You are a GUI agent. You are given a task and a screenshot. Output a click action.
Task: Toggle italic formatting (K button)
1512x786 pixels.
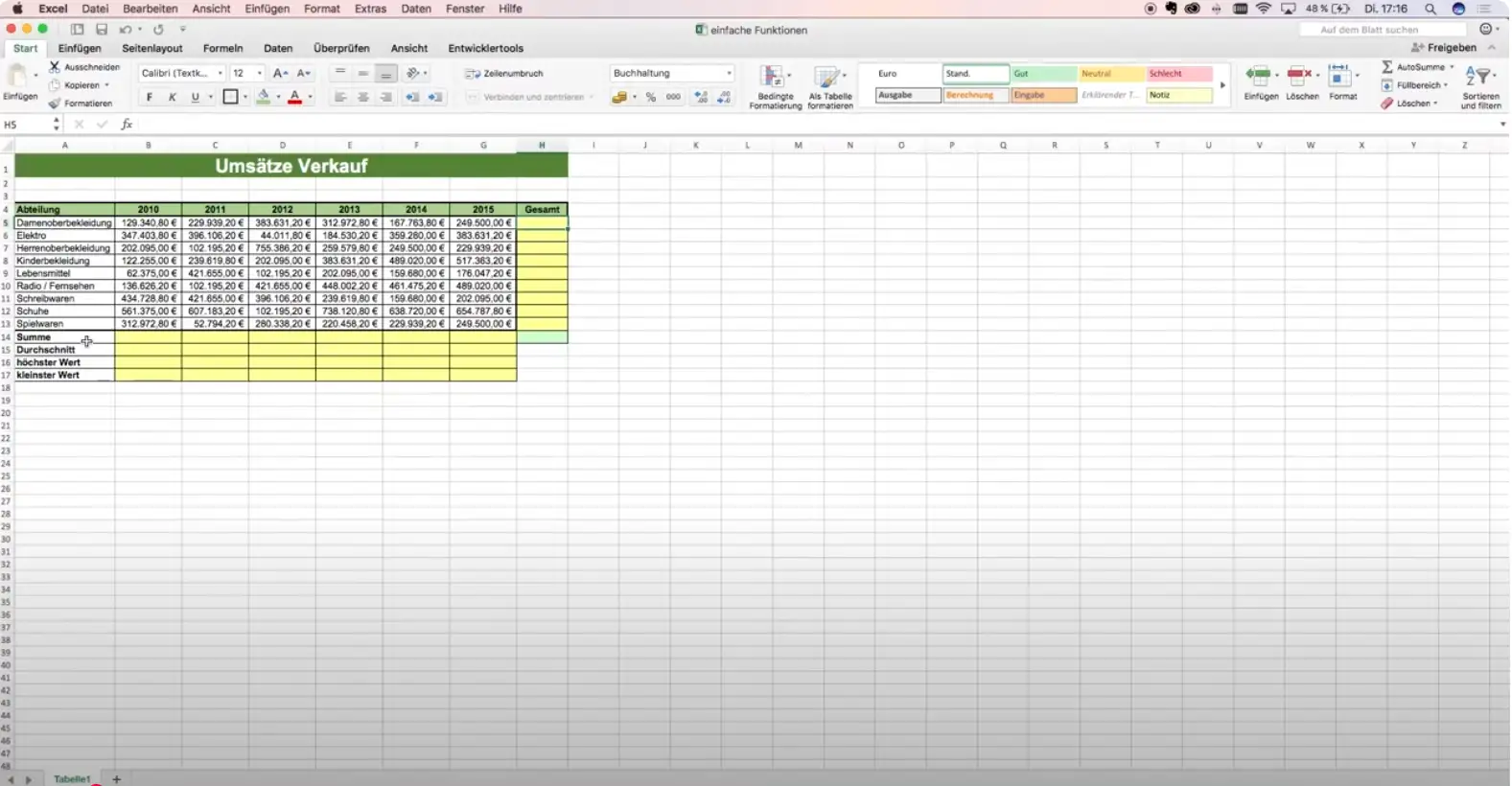click(172, 97)
